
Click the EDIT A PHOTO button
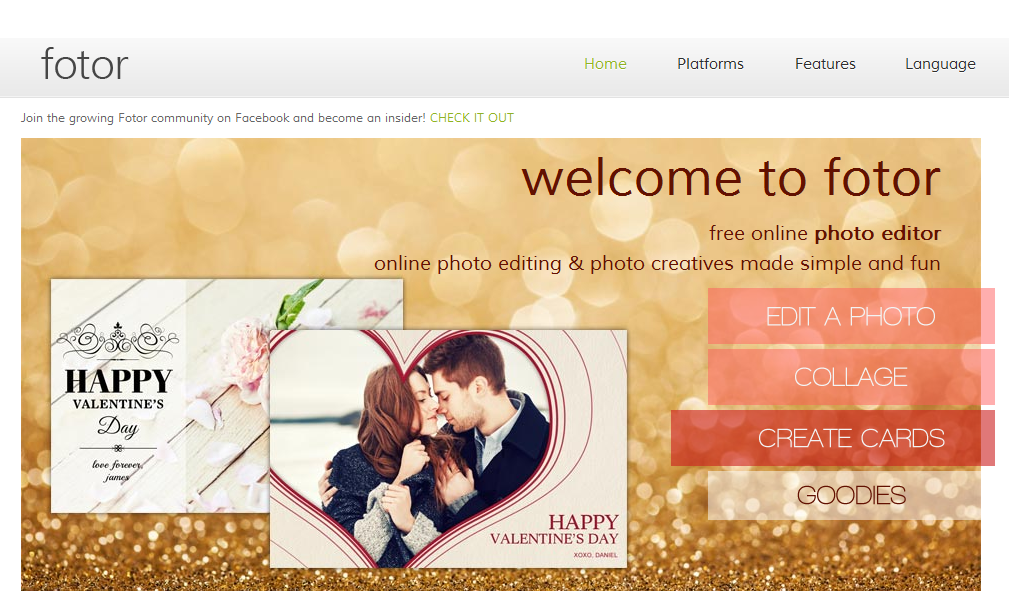point(851,316)
